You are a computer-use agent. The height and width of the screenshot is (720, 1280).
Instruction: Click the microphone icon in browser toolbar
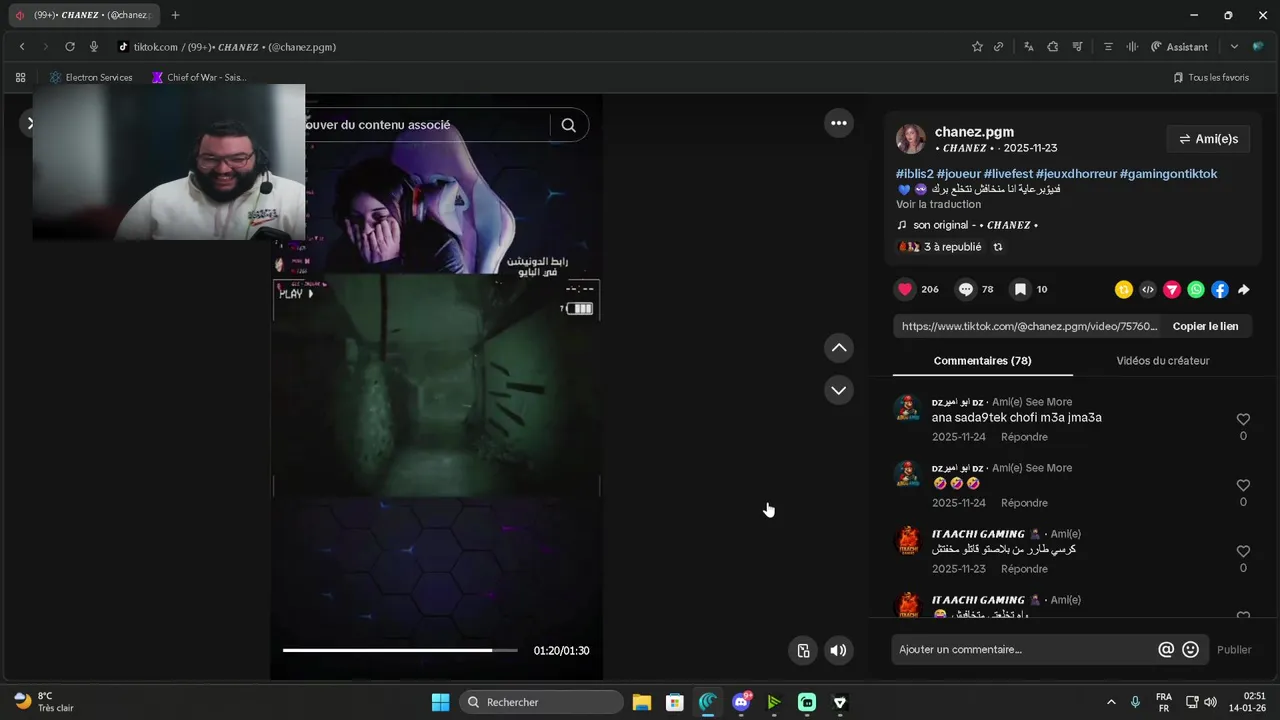[94, 47]
